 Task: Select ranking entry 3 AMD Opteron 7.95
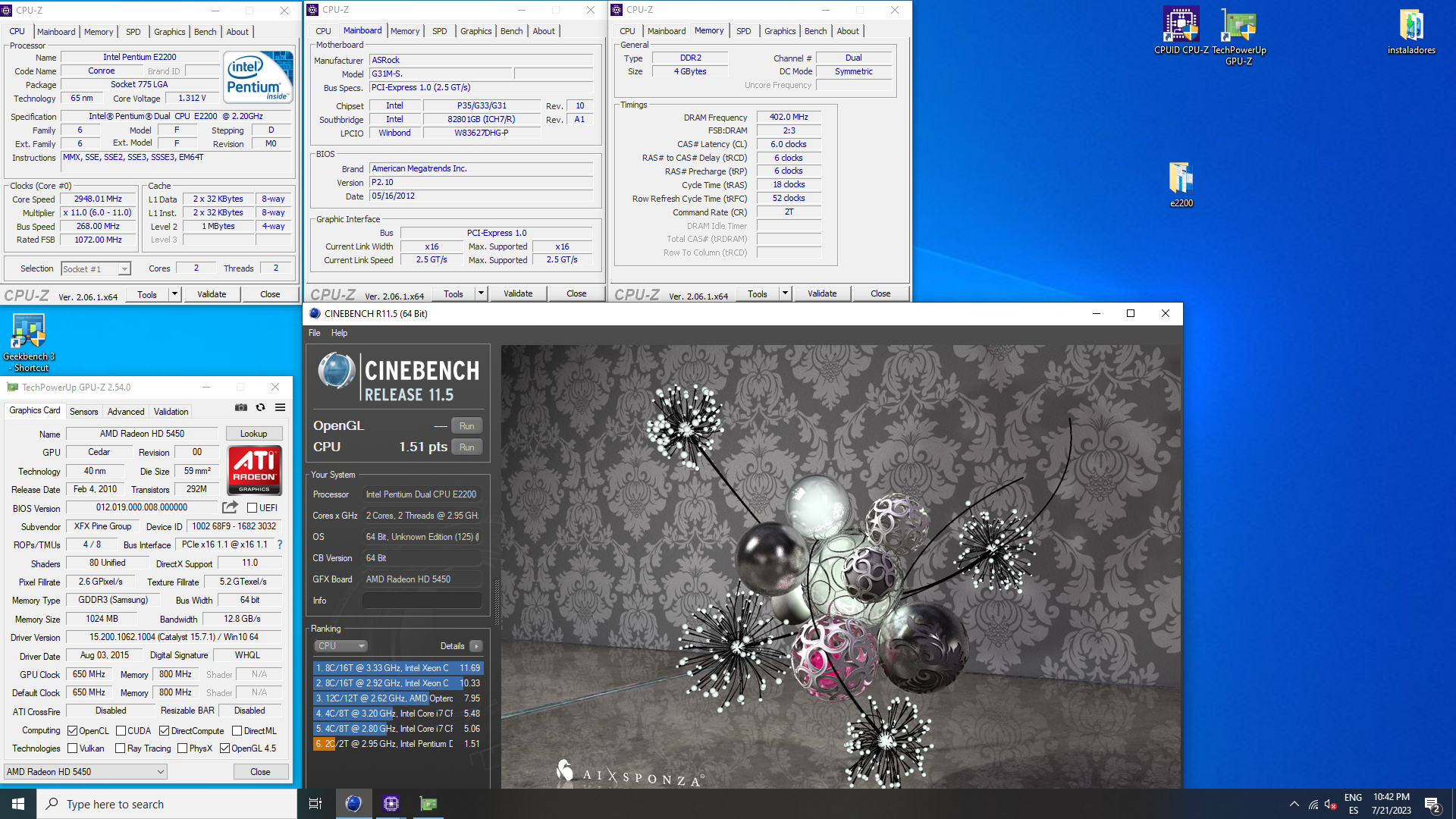tap(398, 698)
